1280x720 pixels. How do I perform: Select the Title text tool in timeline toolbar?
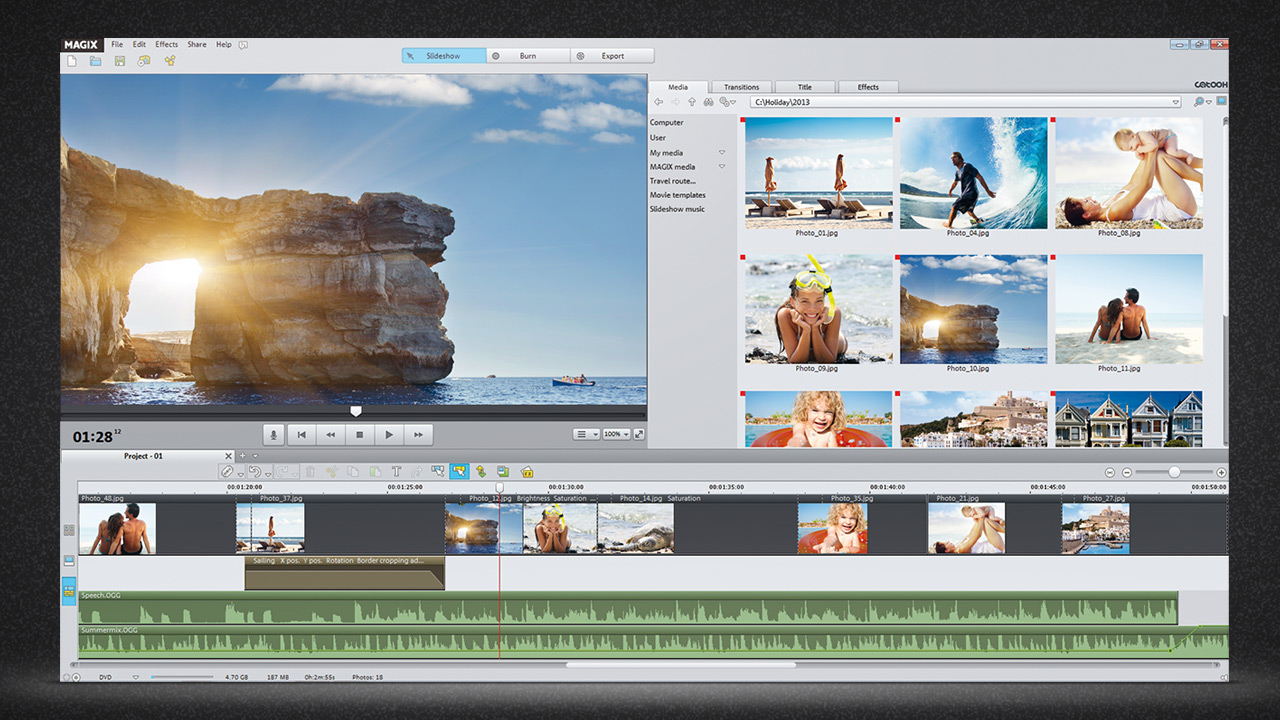(x=396, y=472)
